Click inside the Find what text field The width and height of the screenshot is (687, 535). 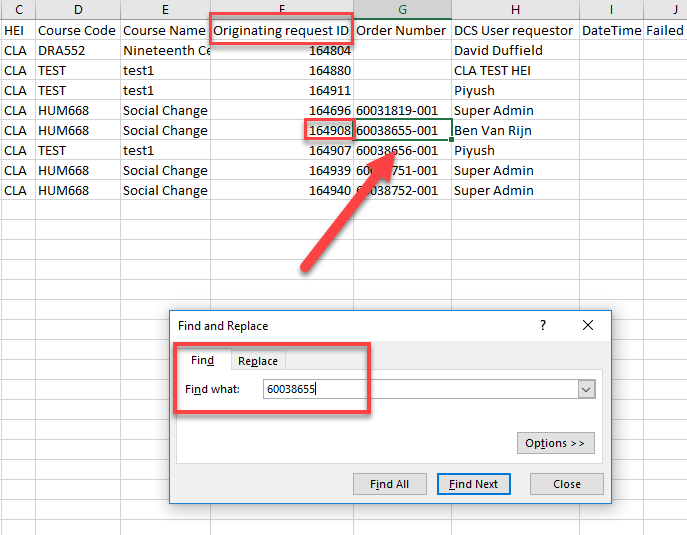point(418,389)
